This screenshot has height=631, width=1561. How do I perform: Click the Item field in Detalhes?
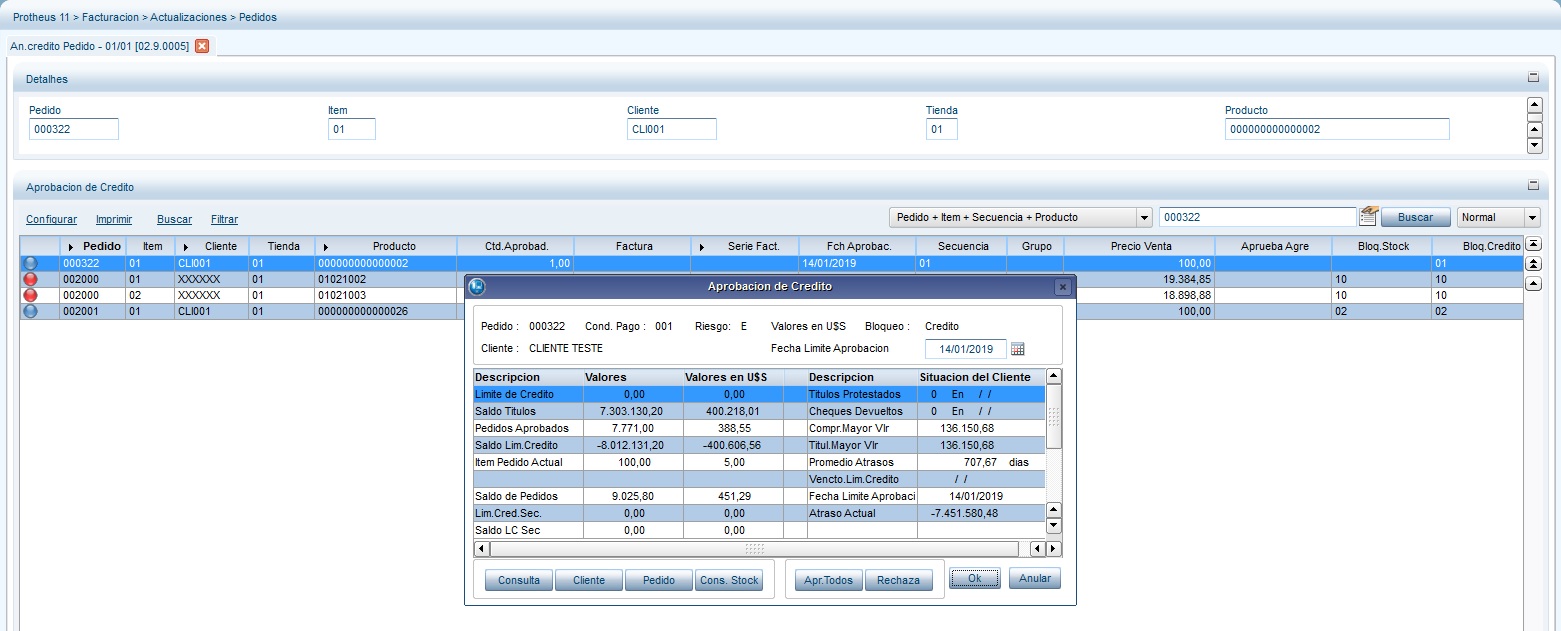coord(351,129)
